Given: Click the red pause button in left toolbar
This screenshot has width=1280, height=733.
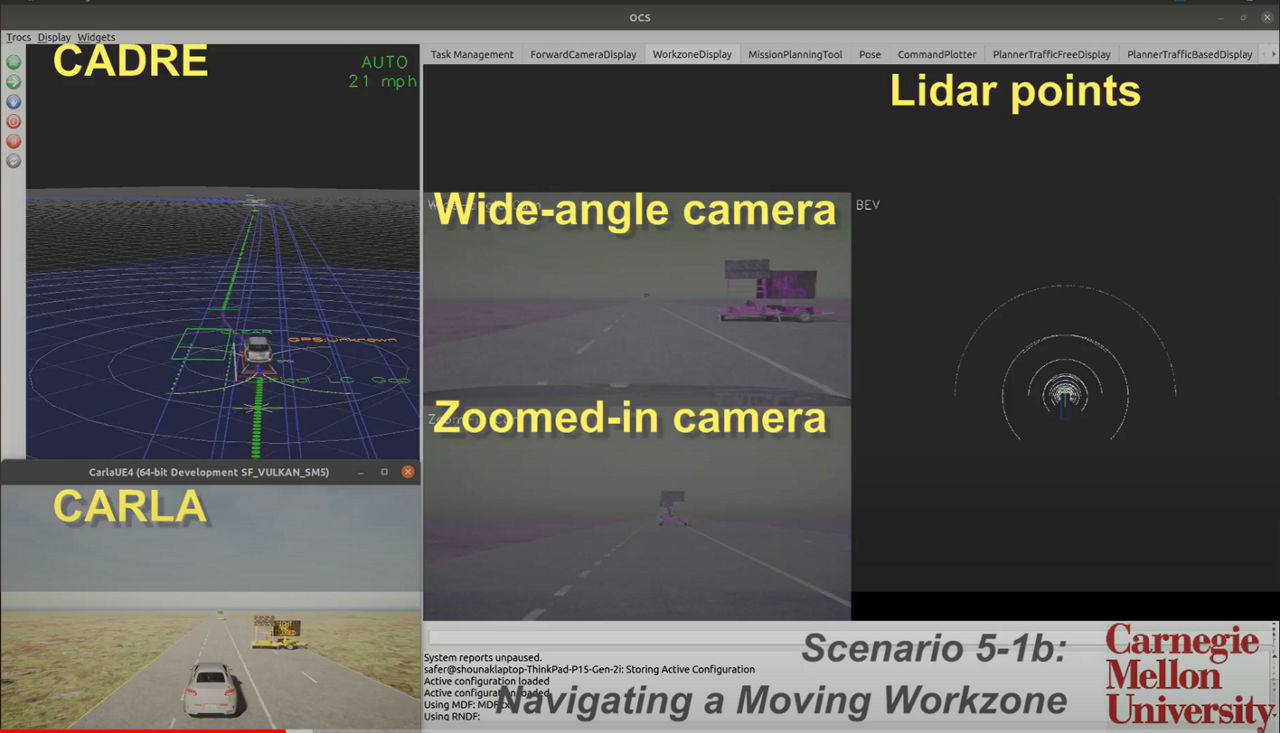Looking at the screenshot, I should (x=14, y=141).
